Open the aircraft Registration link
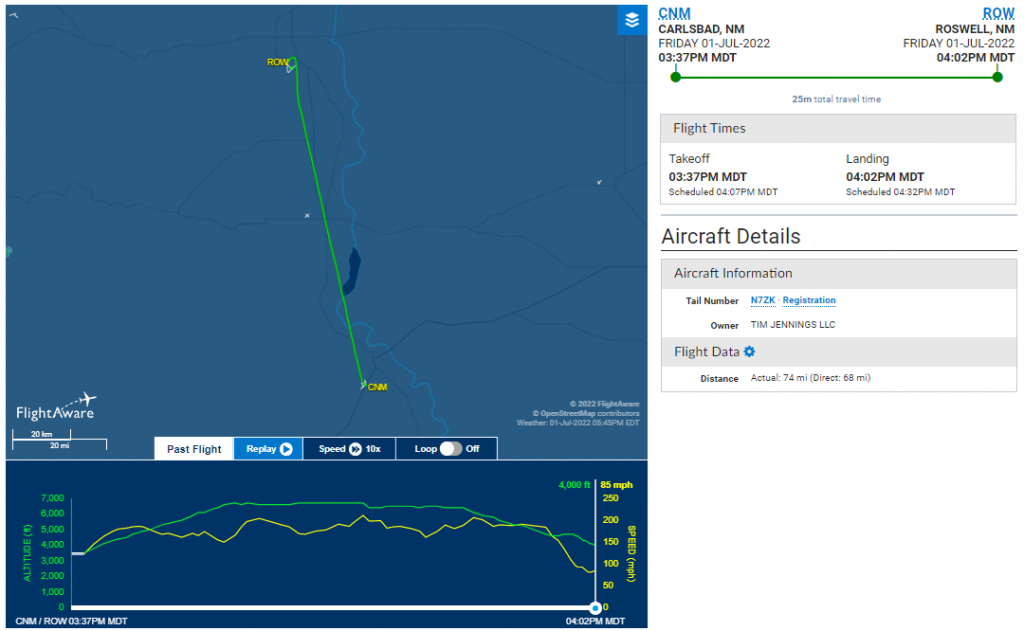This screenshot has height=631, width=1024. coord(809,300)
